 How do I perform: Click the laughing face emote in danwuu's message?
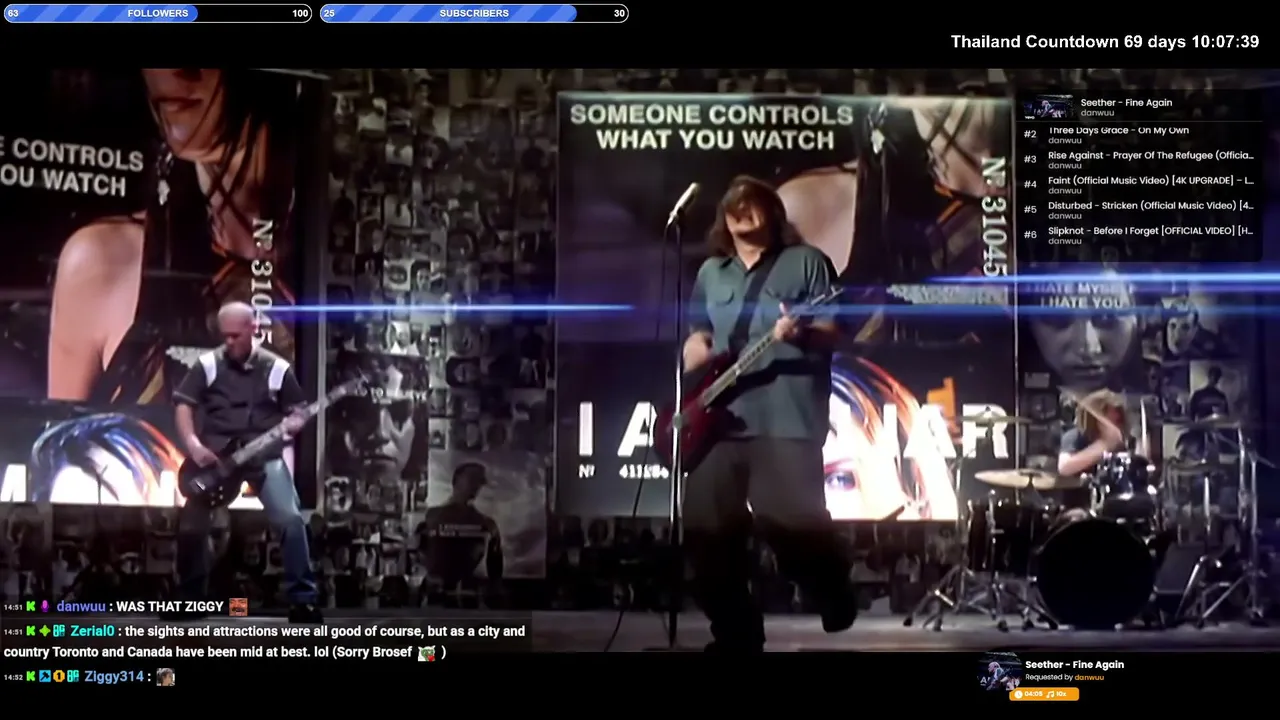(x=238, y=606)
